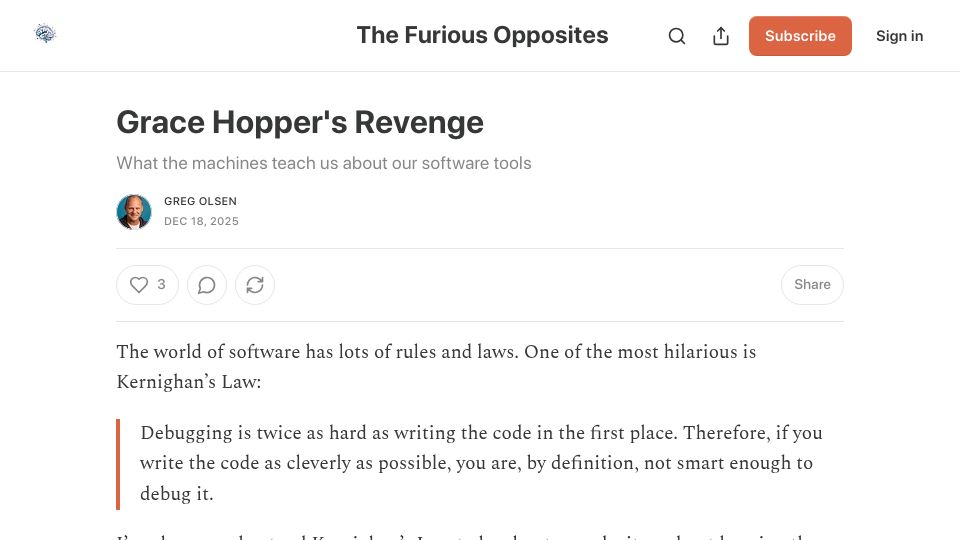Click the DEC 18, 2025 date

click(201, 221)
